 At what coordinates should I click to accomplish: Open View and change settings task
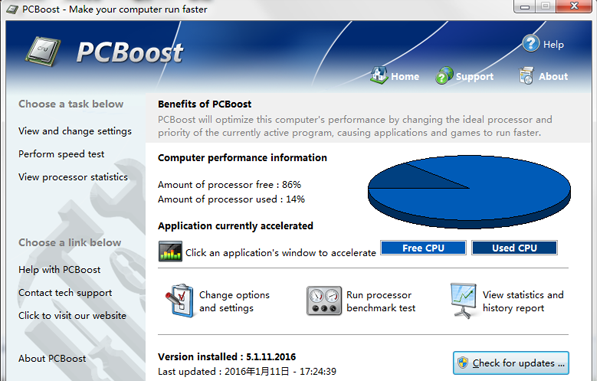click(75, 131)
